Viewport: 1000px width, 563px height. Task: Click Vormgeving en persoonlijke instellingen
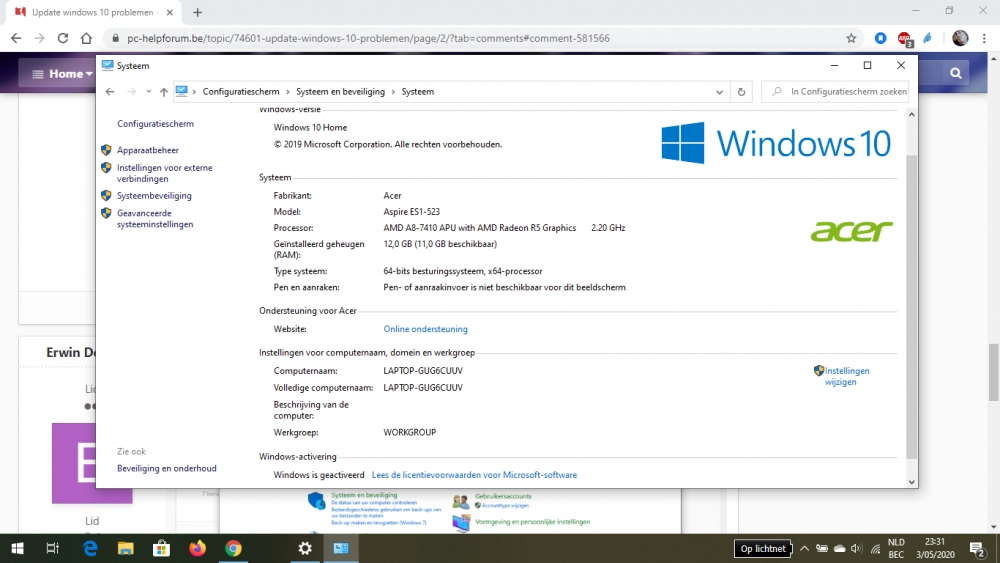point(532,522)
